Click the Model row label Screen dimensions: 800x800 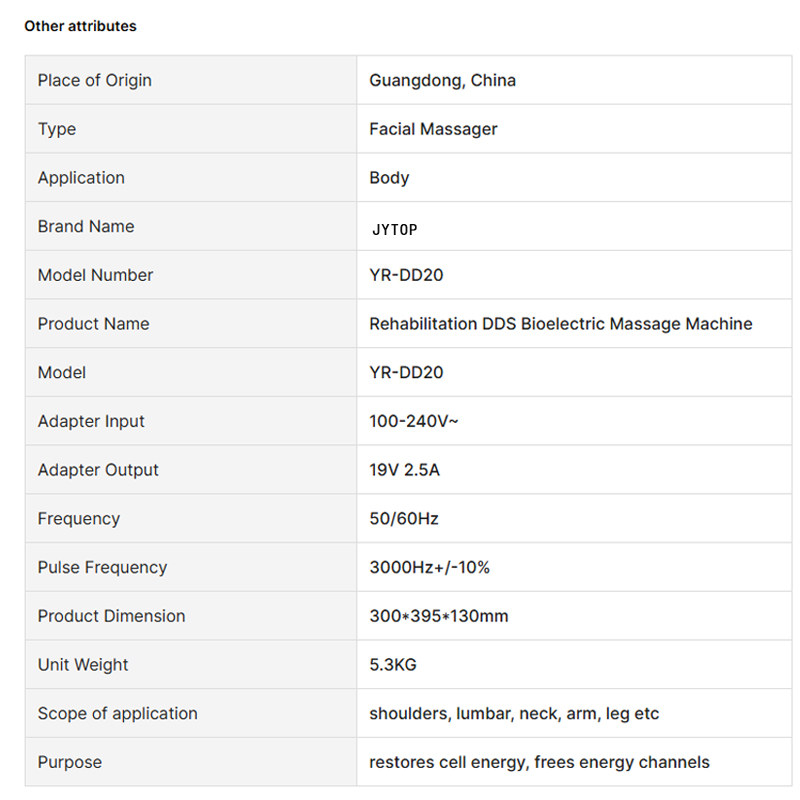[x=62, y=372]
